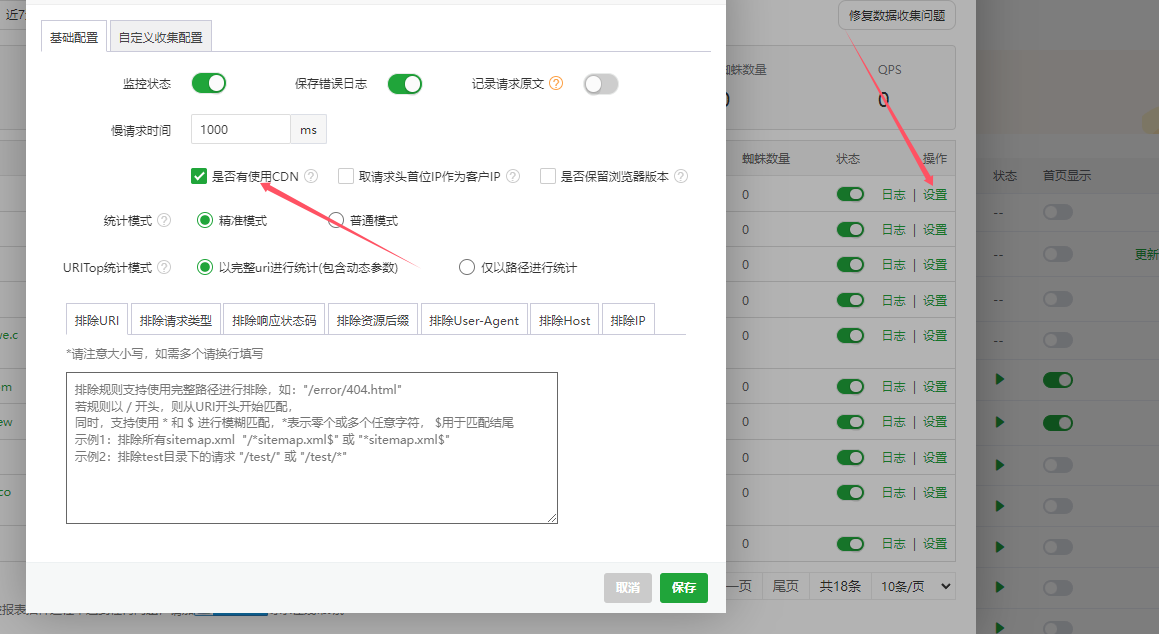
Task: Toggle the 保存错误日志 switch
Action: (x=405, y=84)
